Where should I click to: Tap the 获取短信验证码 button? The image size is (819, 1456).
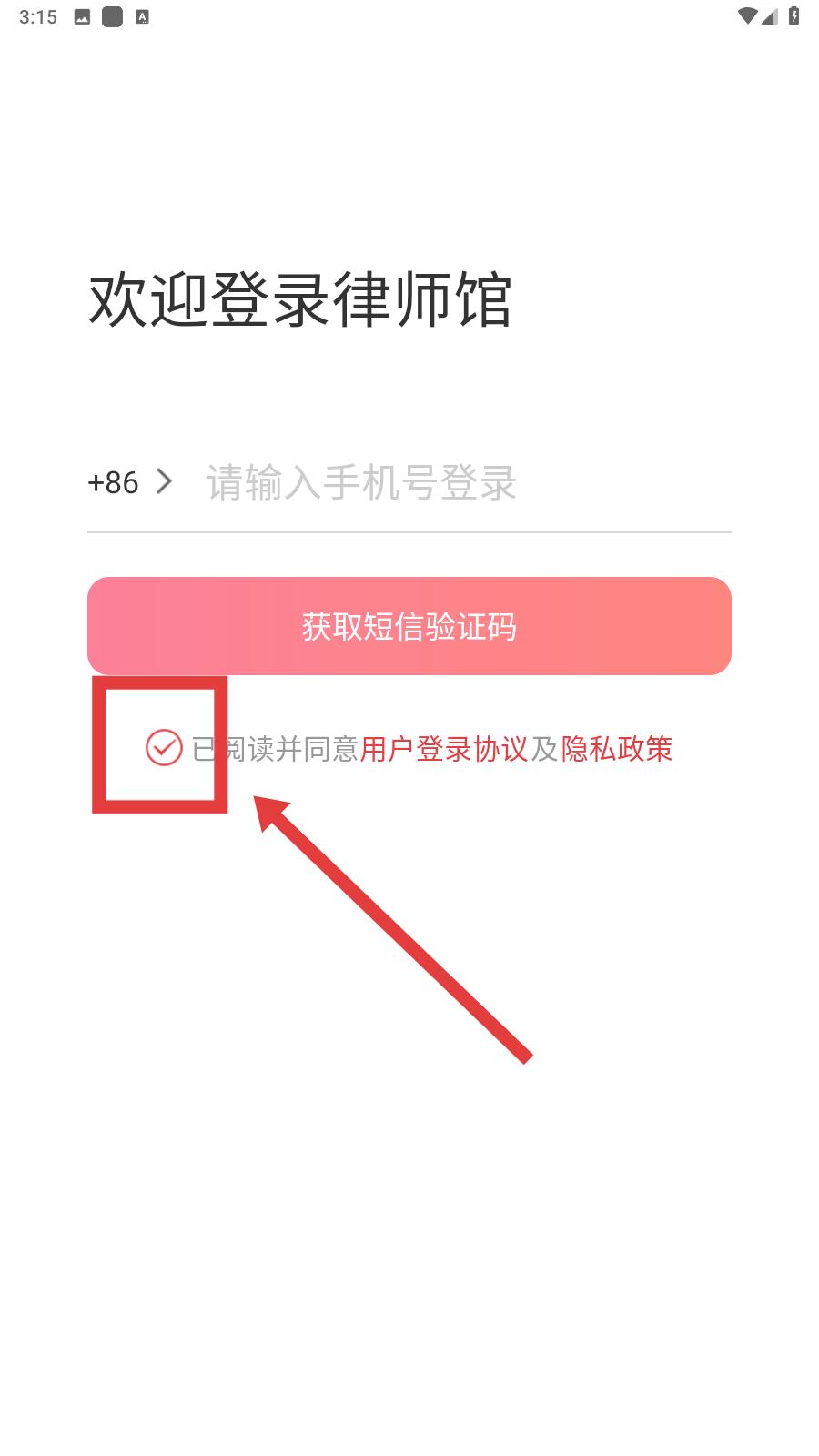[x=409, y=626]
